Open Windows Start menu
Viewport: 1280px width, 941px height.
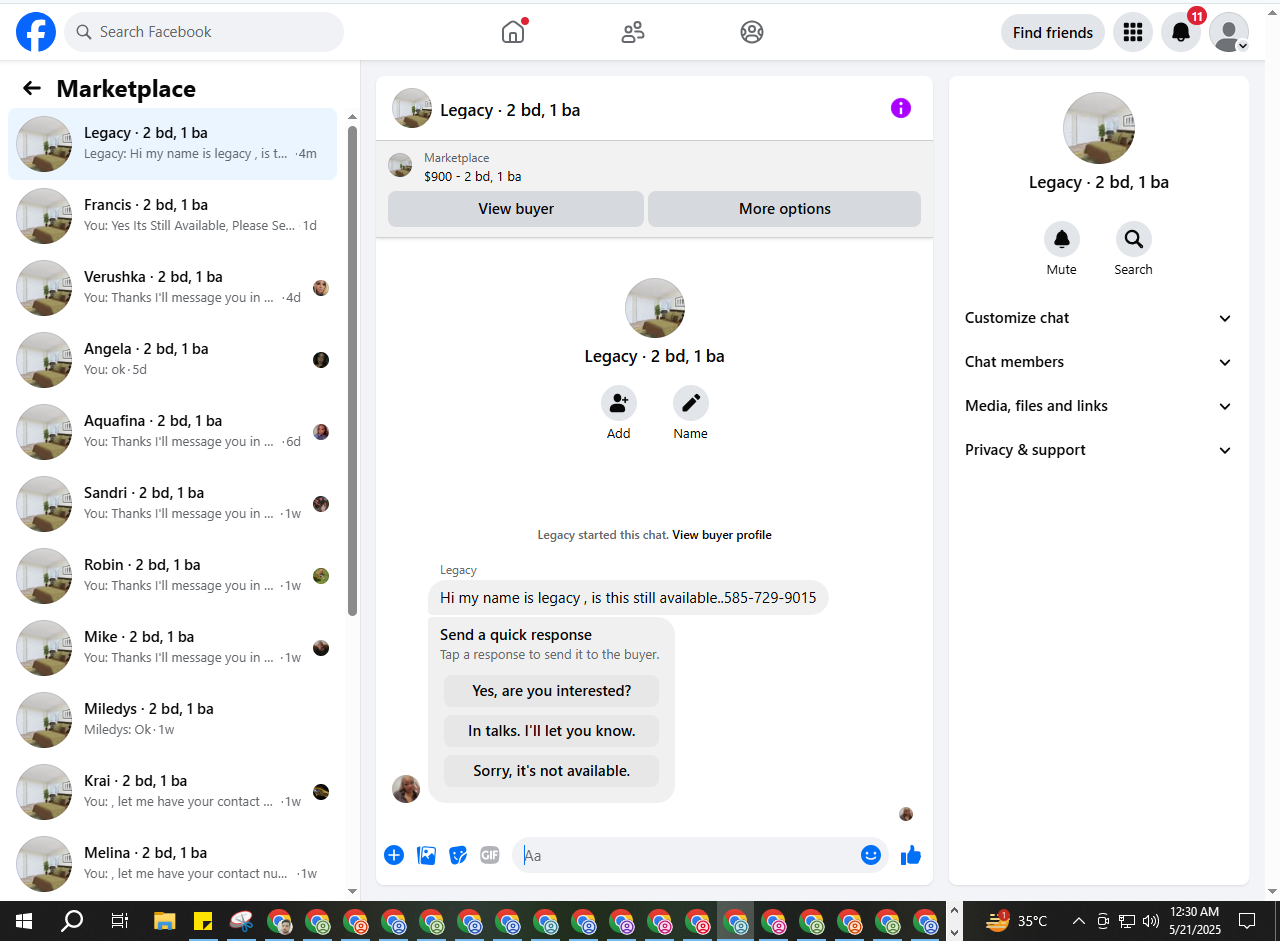24,921
